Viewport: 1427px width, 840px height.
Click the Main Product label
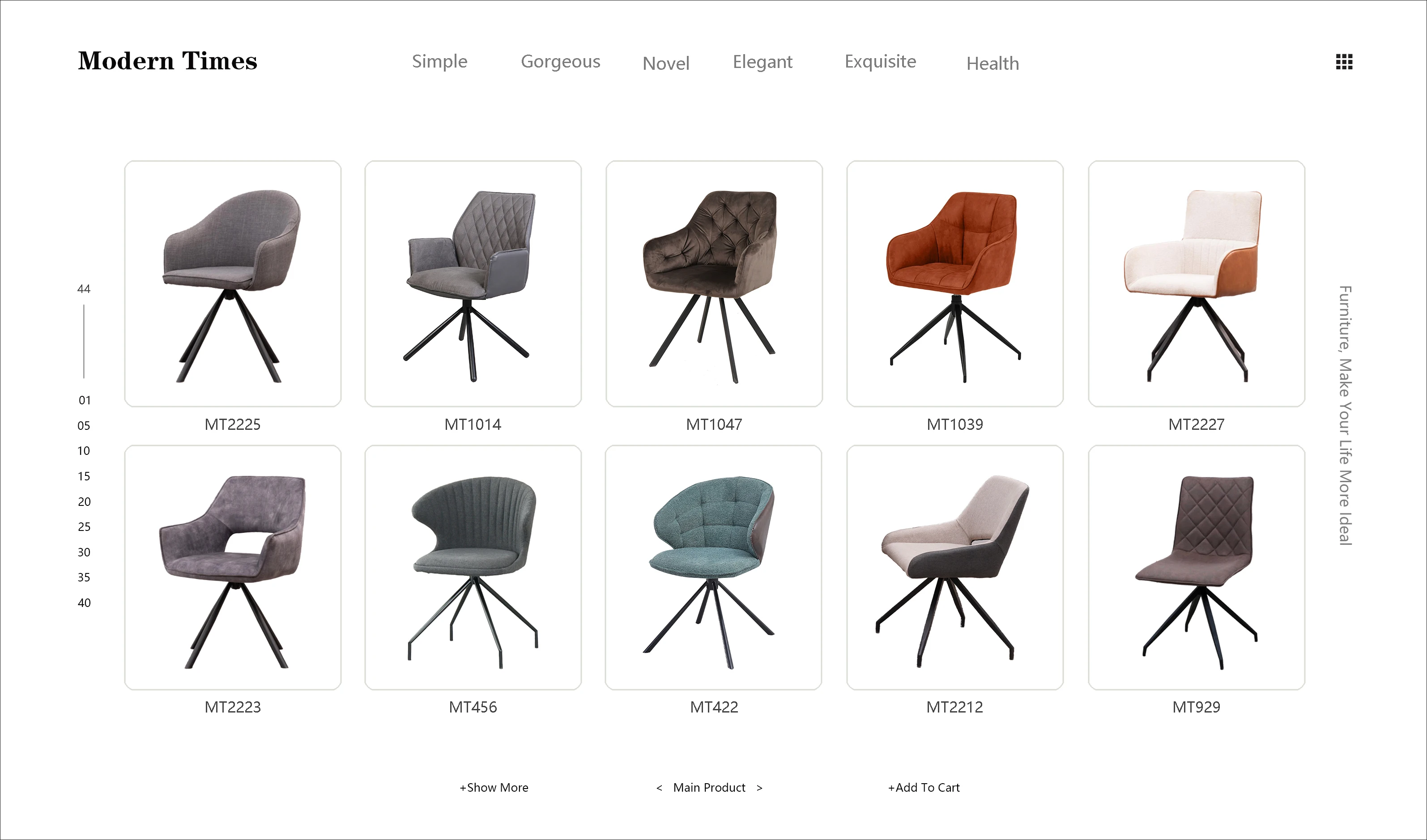(x=709, y=787)
